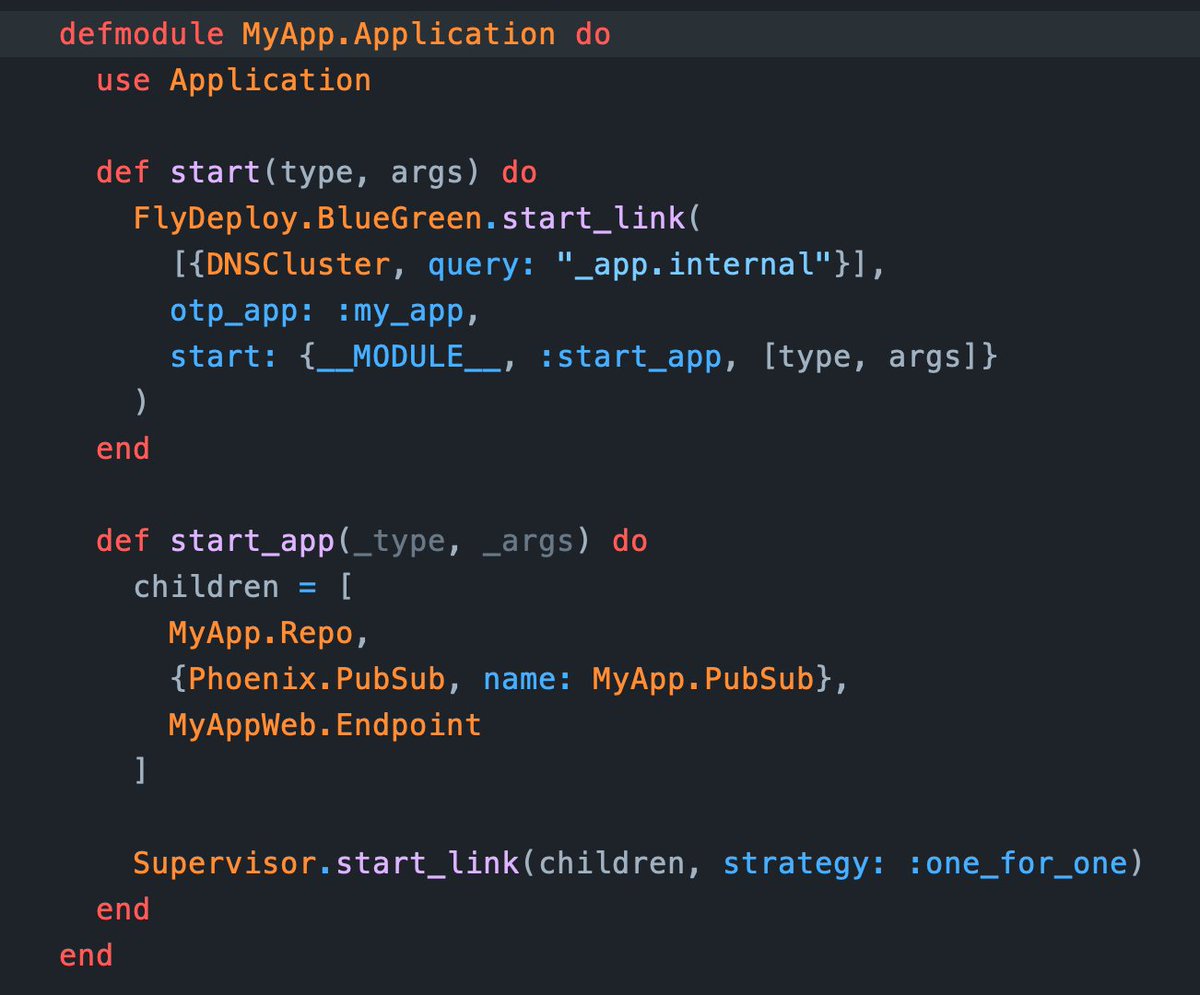Viewport: 1200px width, 995px height.
Task: Click "start_link" after Supervisor
Action: [427, 863]
